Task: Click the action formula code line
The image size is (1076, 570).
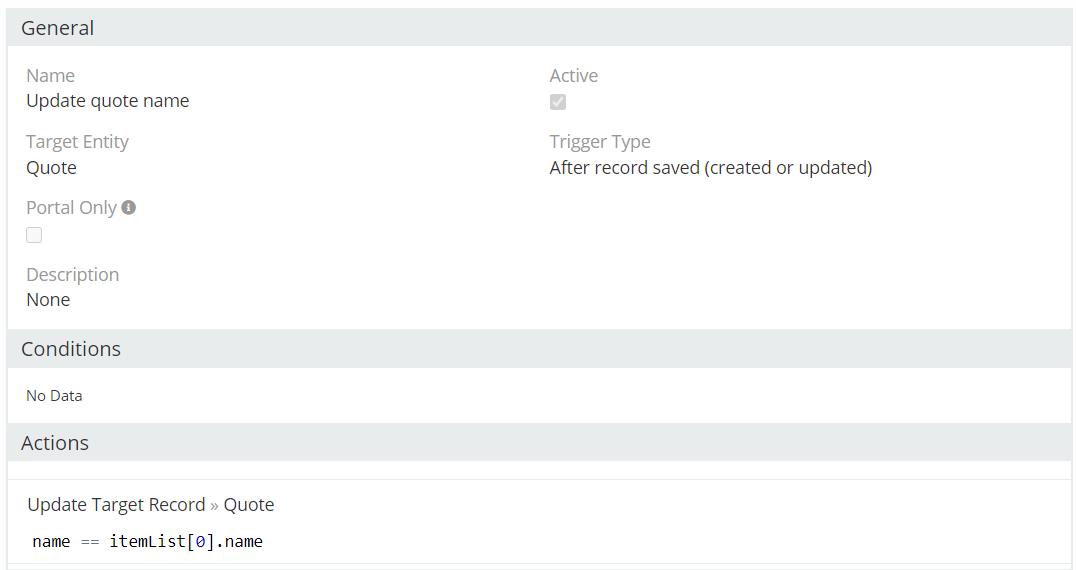Action: point(147,542)
